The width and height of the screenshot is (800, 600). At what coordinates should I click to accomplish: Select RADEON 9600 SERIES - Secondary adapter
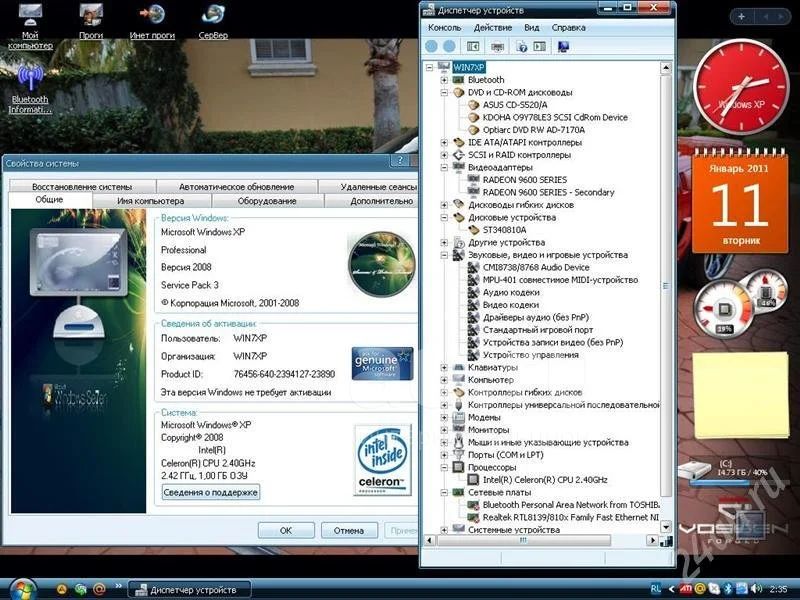pos(548,192)
